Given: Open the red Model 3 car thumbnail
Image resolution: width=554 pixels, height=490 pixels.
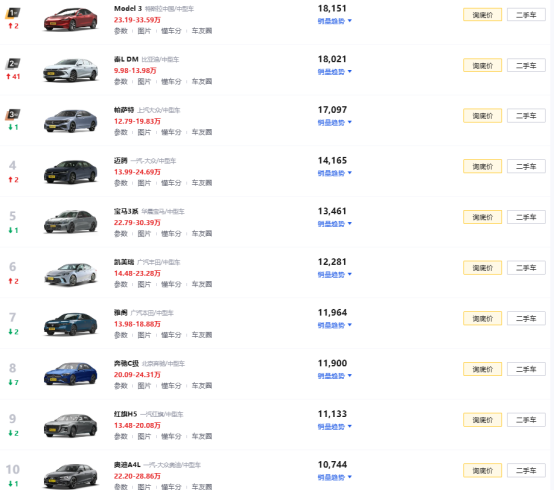Looking at the screenshot, I should pyautogui.click(x=70, y=20).
